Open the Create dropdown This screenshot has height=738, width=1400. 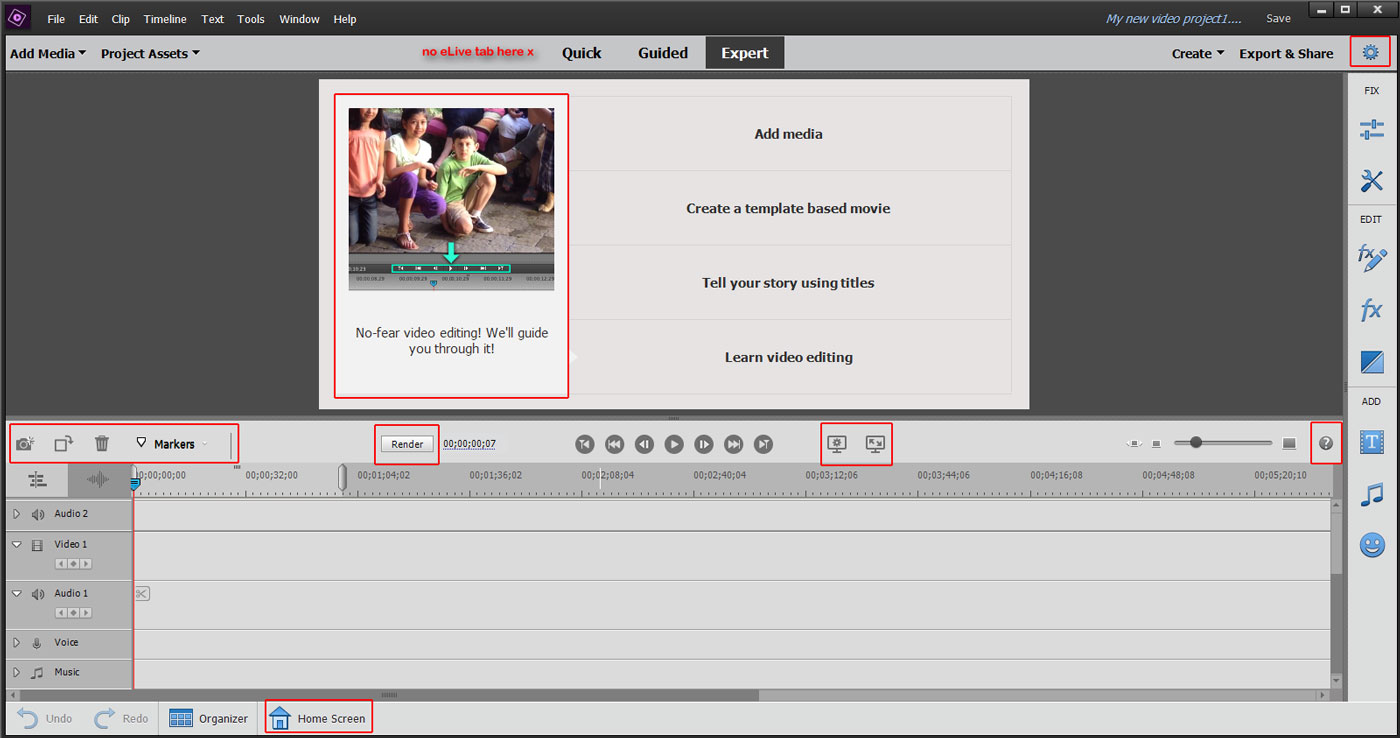click(1198, 54)
